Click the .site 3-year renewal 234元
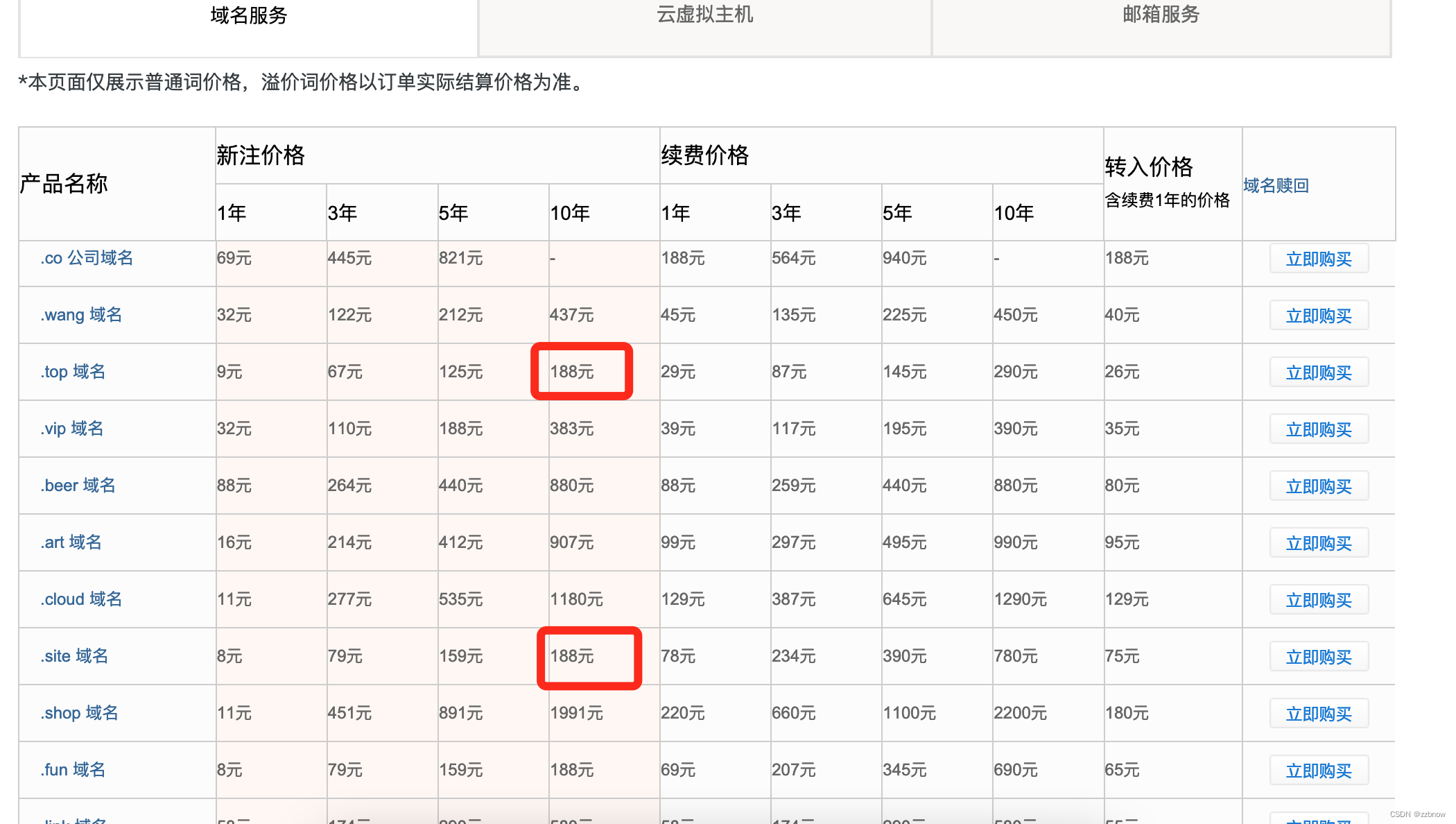The height and width of the screenshot is (824, 1456). click(x=794, y=656)
